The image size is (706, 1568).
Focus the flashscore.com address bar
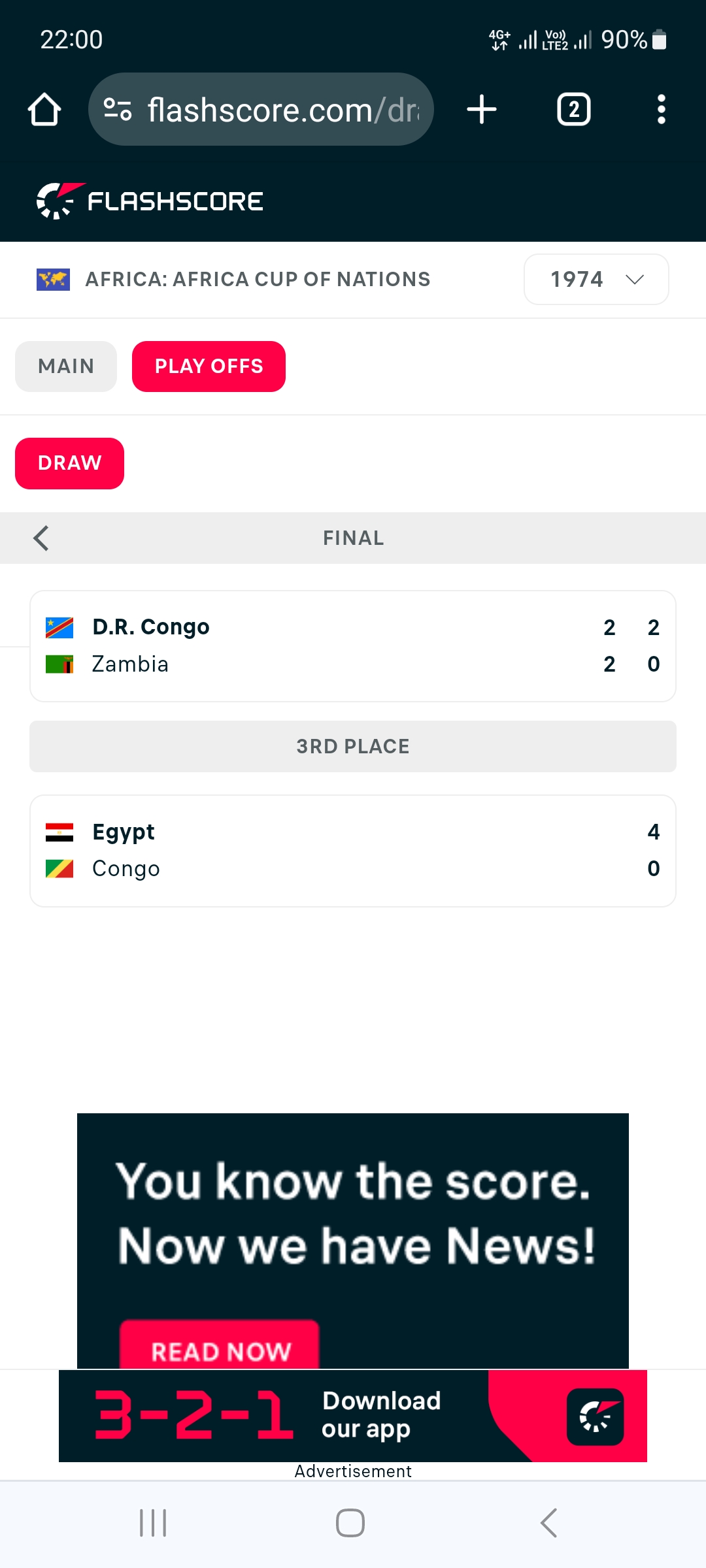point(281,109)
